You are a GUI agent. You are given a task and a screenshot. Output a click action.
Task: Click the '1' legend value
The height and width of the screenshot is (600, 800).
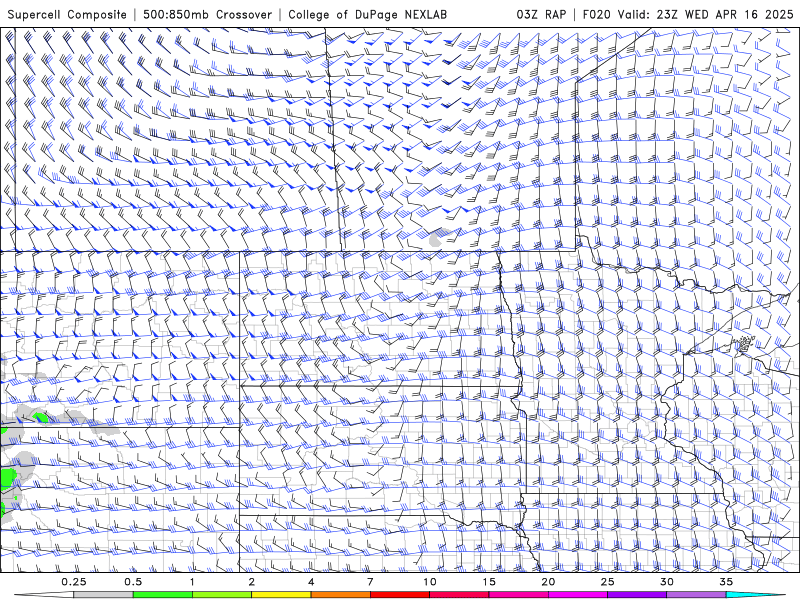(192, 582)
